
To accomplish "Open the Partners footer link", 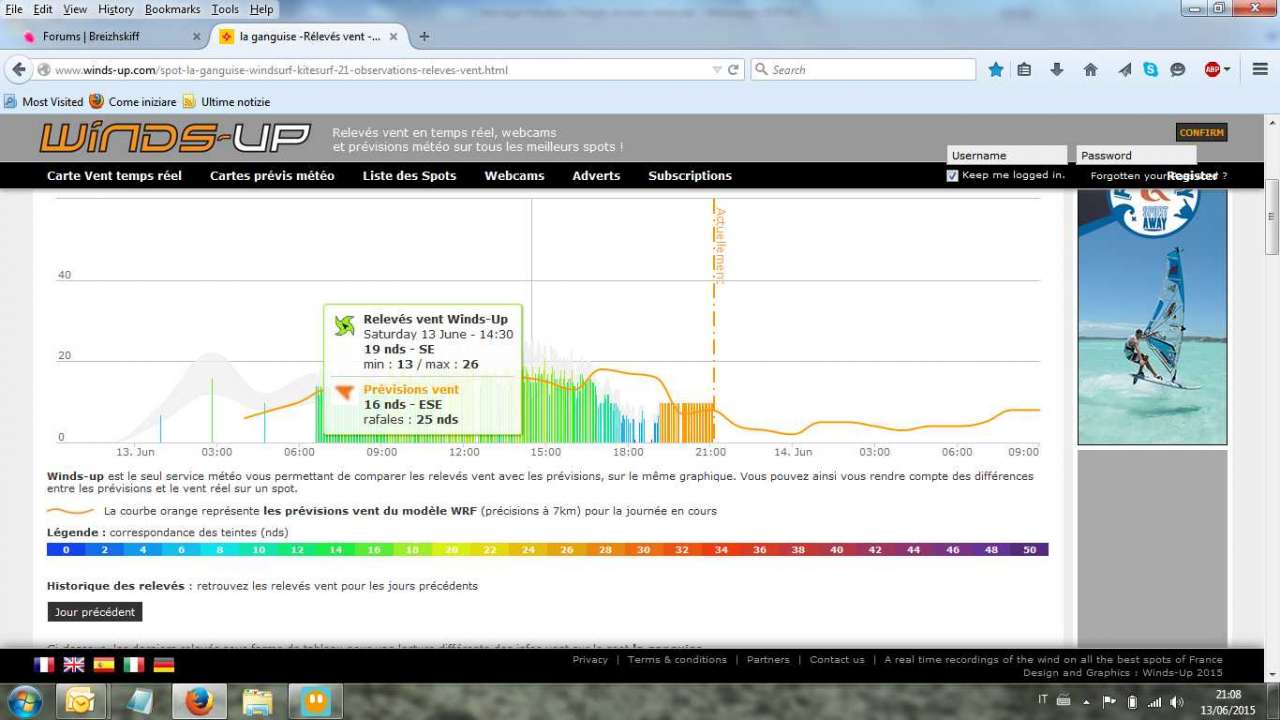I will point(768,660).
